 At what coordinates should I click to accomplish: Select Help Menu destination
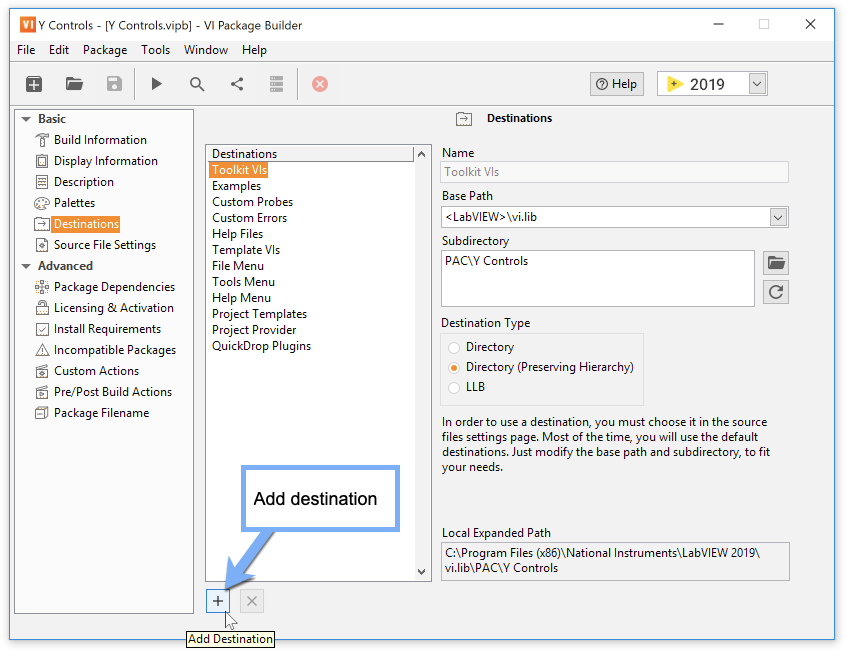pyautogui.click(x=241, y=298)
